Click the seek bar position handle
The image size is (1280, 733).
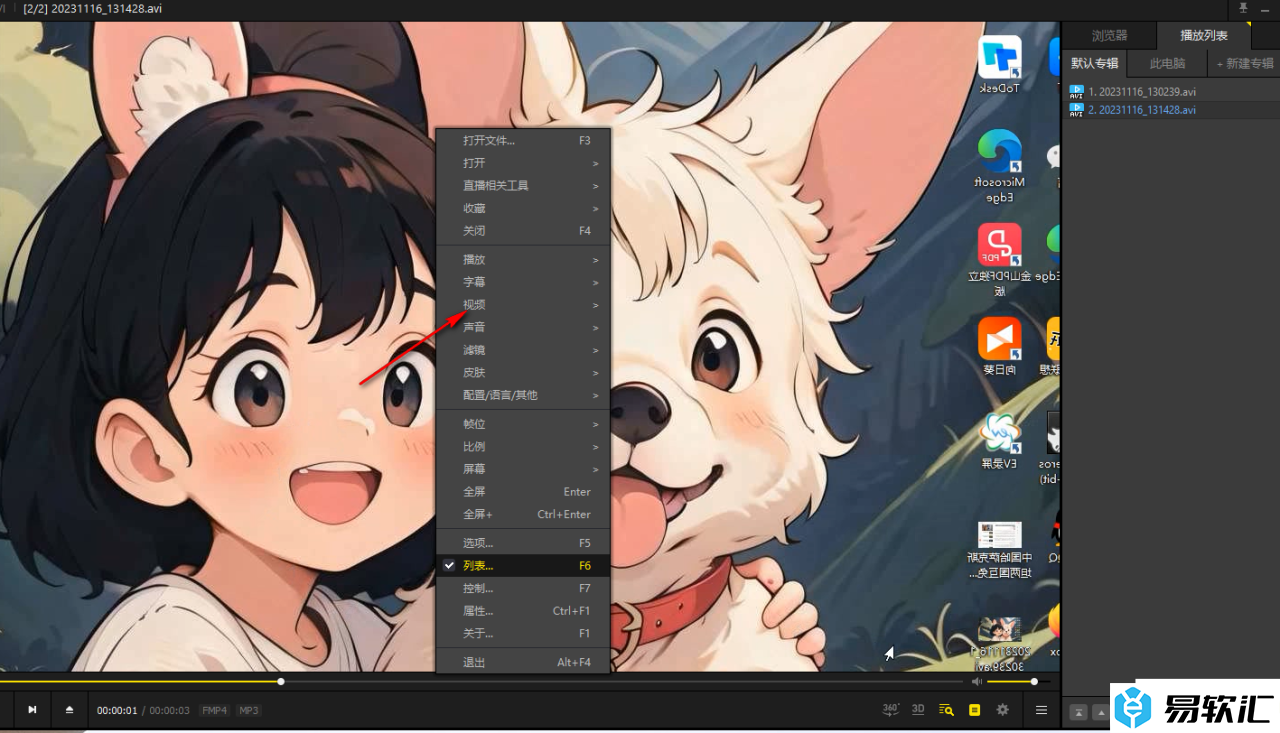[x=281, y=682]
